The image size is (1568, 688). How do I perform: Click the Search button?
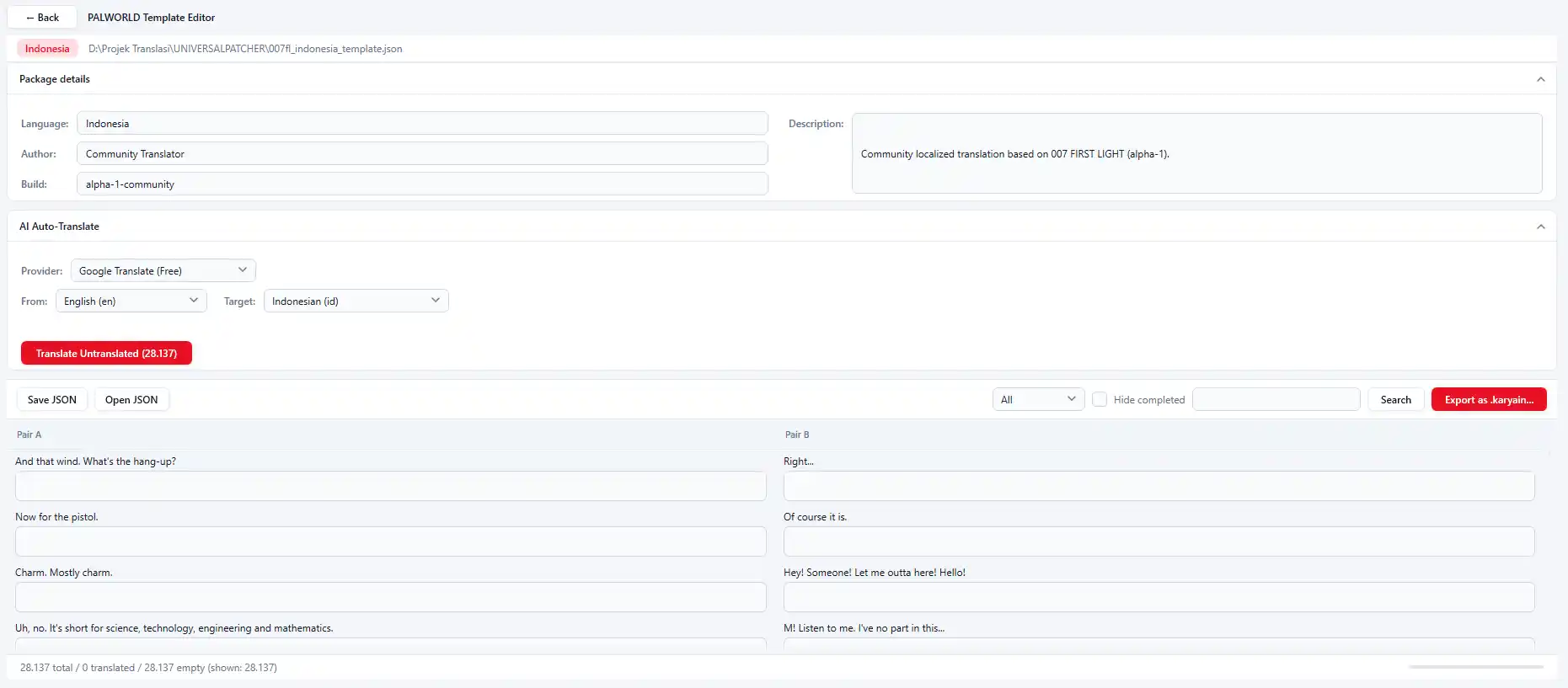pos(1396,400)
